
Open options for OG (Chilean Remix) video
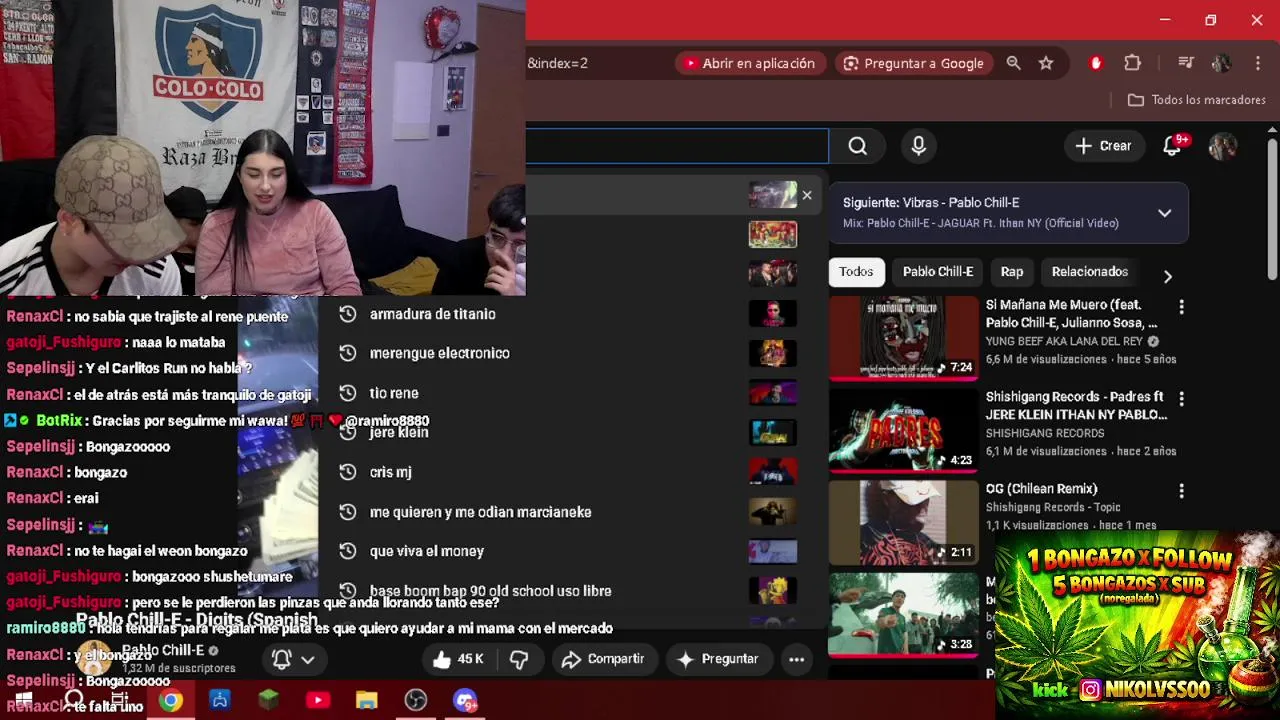(x=1181, y=491)
